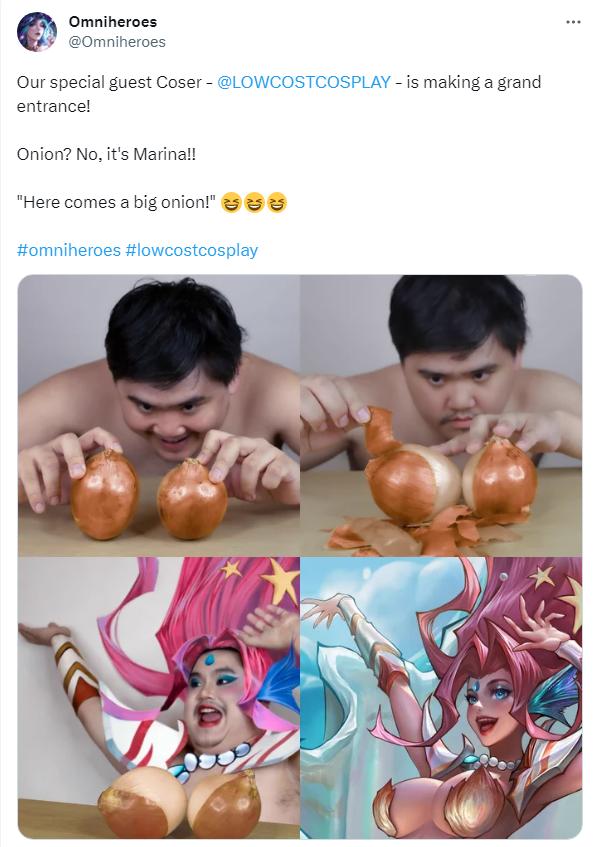Viewport: 594px width, 847px height.
Task: Open the three-dot more options menu
Action: coord(573,22)
